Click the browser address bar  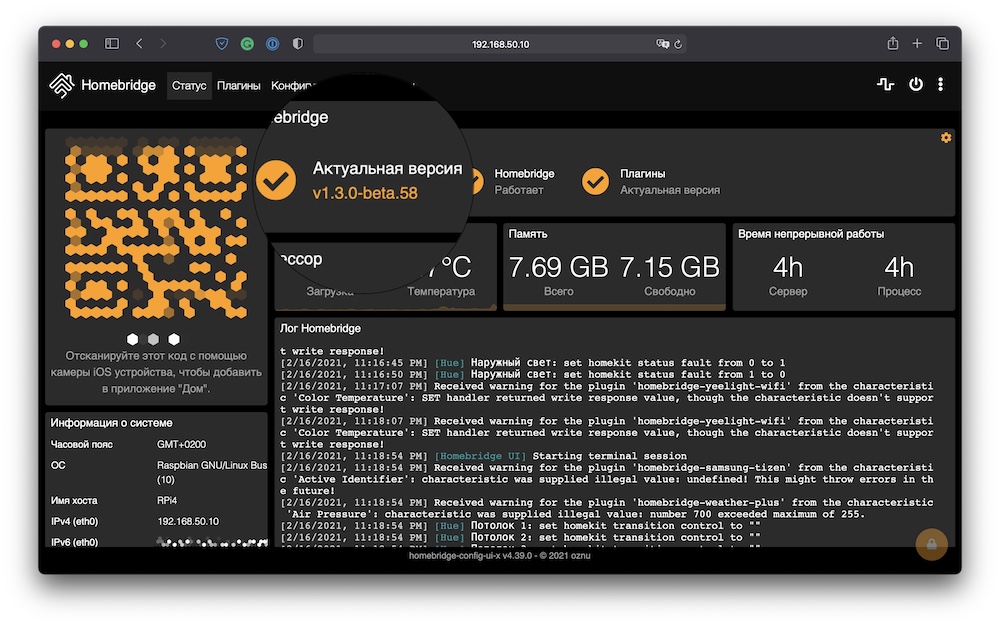click(x=500, y=44)
